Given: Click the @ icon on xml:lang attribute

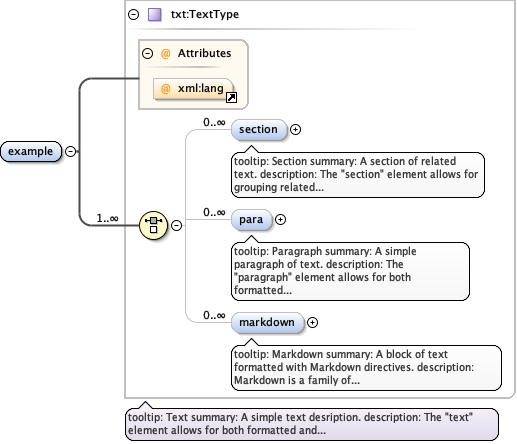Looking at the screenshot, I should pos(165,89).
